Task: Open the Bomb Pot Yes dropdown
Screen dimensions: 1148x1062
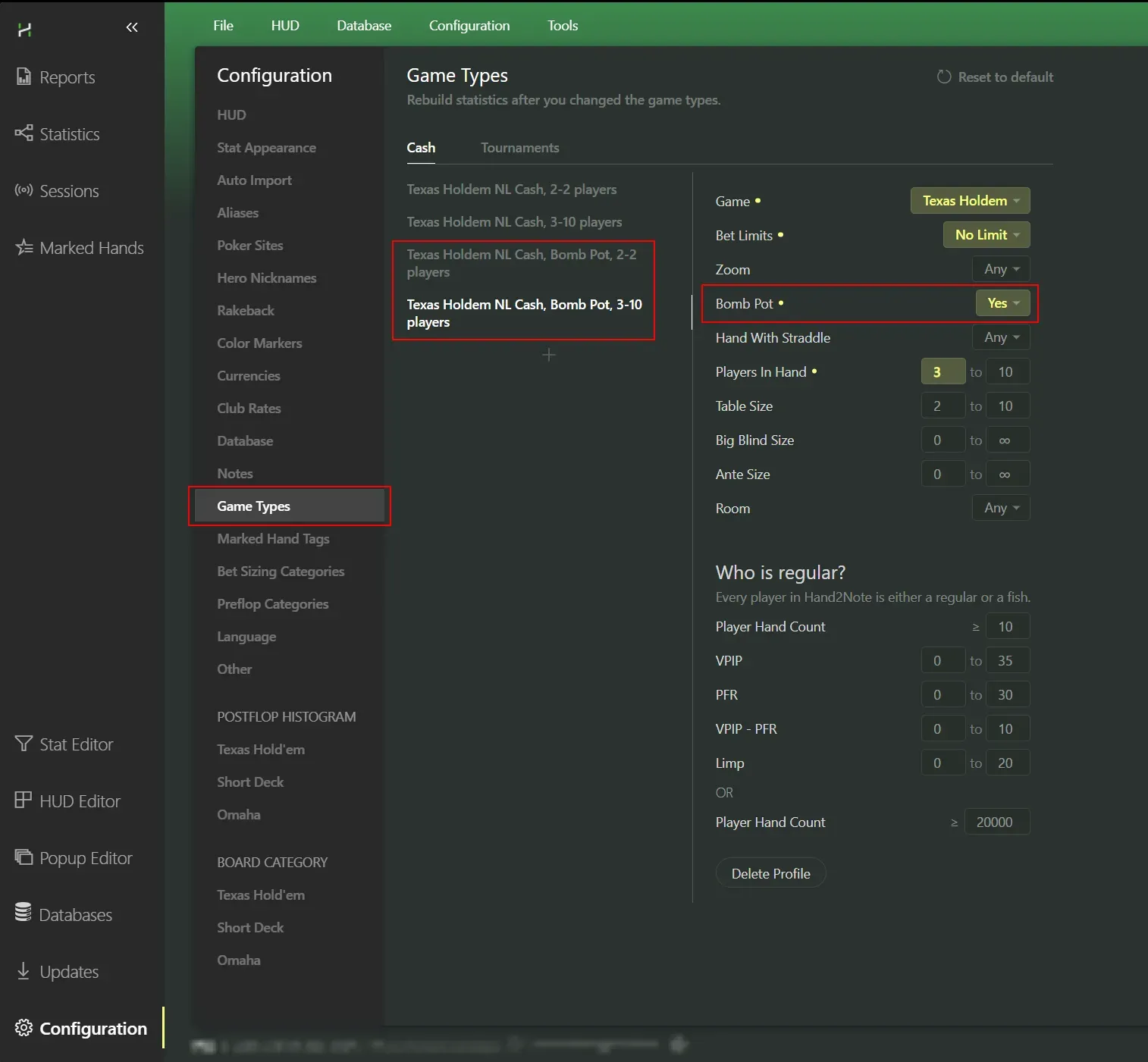Action: (1002, 303)
